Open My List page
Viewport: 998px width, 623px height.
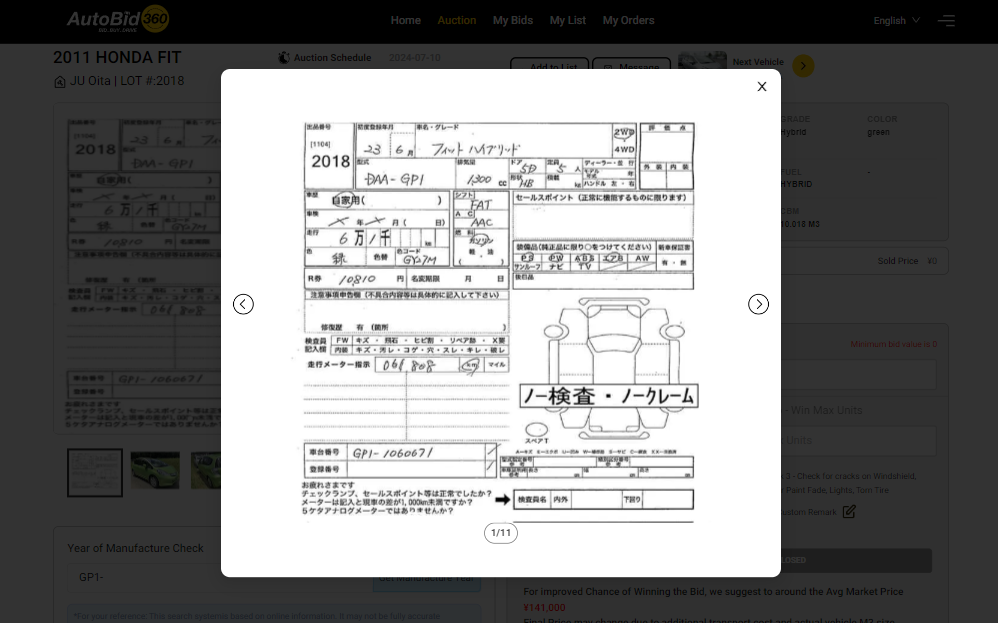567,20
